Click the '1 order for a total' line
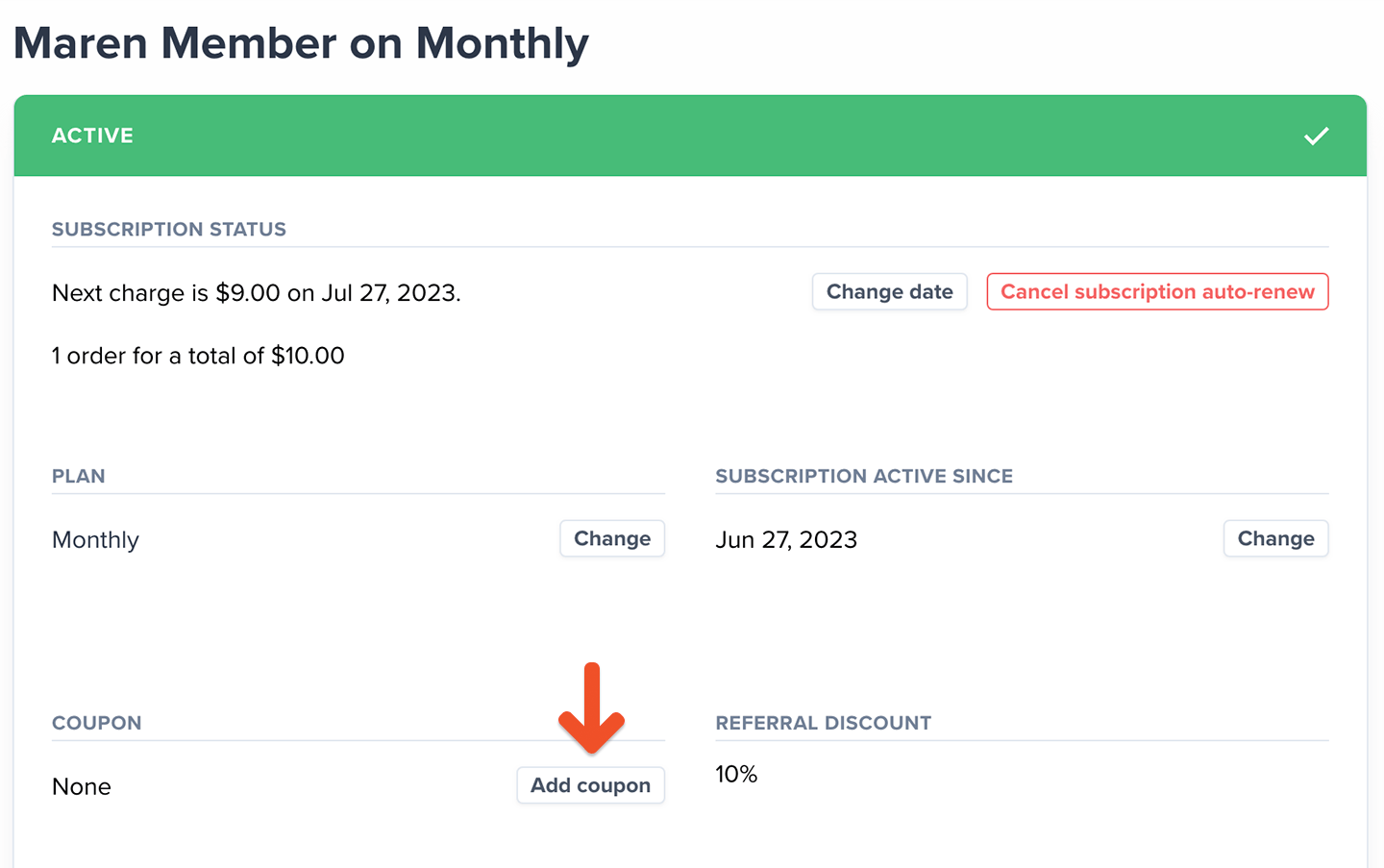The image size is (1384, 868). 198,356
